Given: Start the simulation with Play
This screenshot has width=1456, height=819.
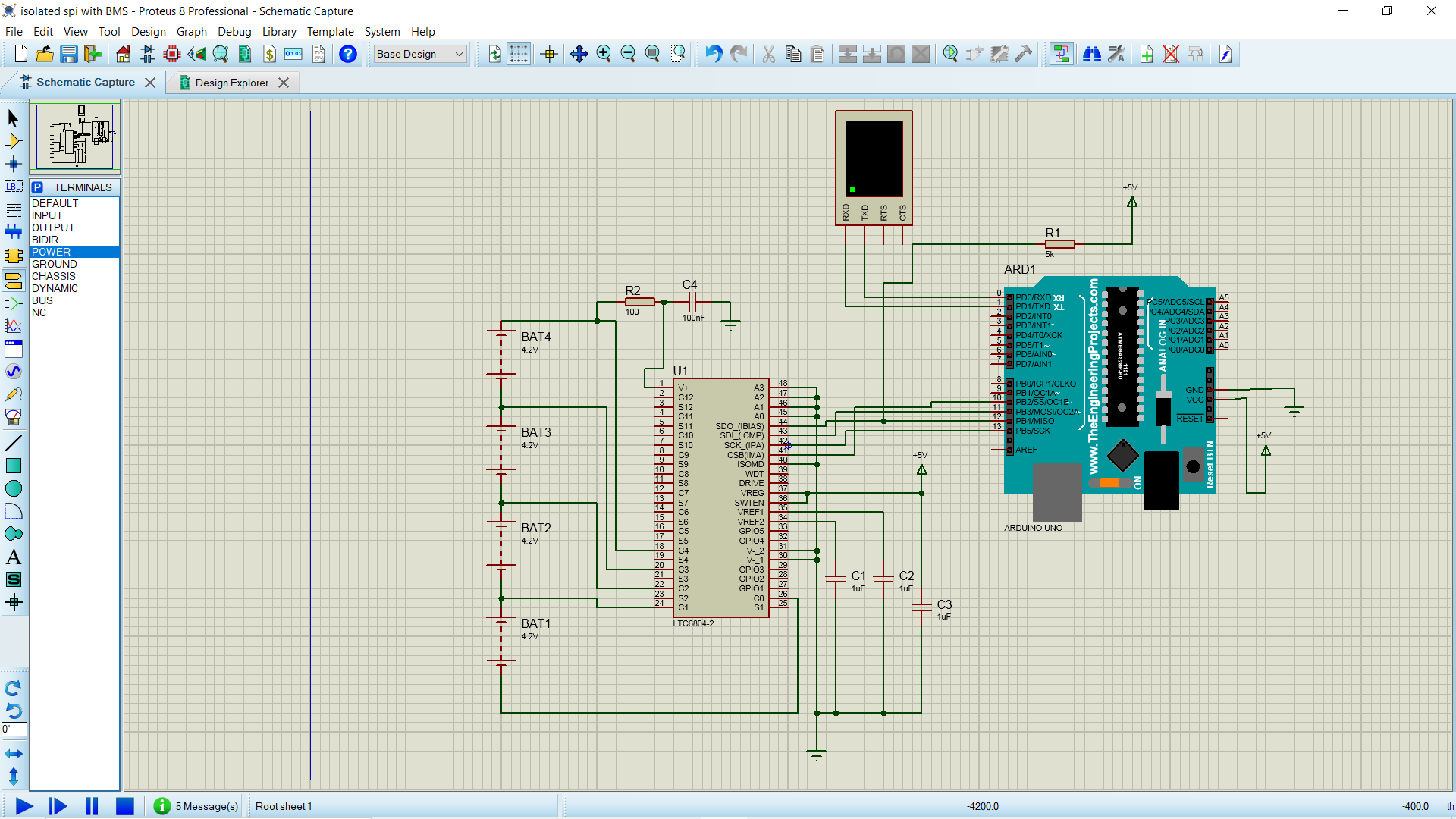Looking at the screenshot, I should click(x=24, y=806).
